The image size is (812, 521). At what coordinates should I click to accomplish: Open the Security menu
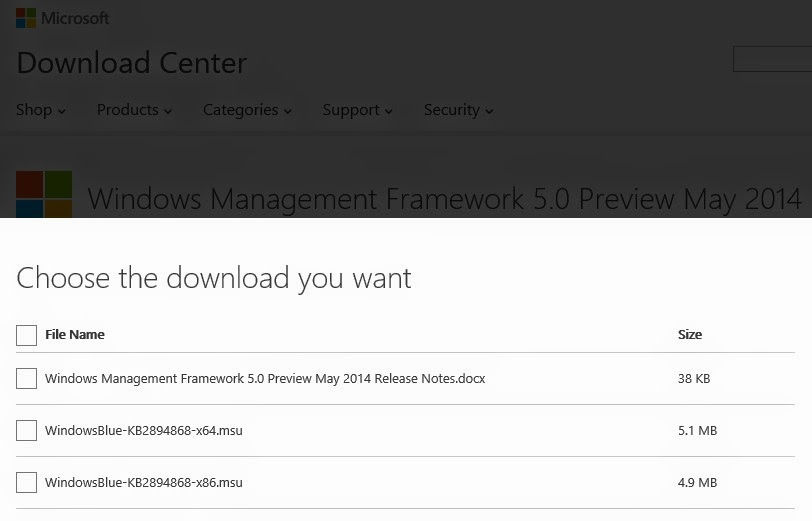tap(458, 110)
